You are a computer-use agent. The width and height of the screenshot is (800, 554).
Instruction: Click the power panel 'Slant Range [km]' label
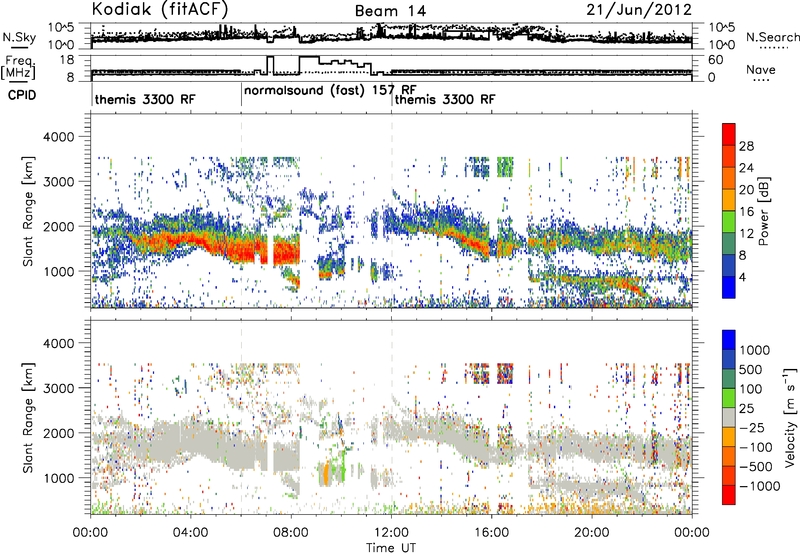point(28,211)
